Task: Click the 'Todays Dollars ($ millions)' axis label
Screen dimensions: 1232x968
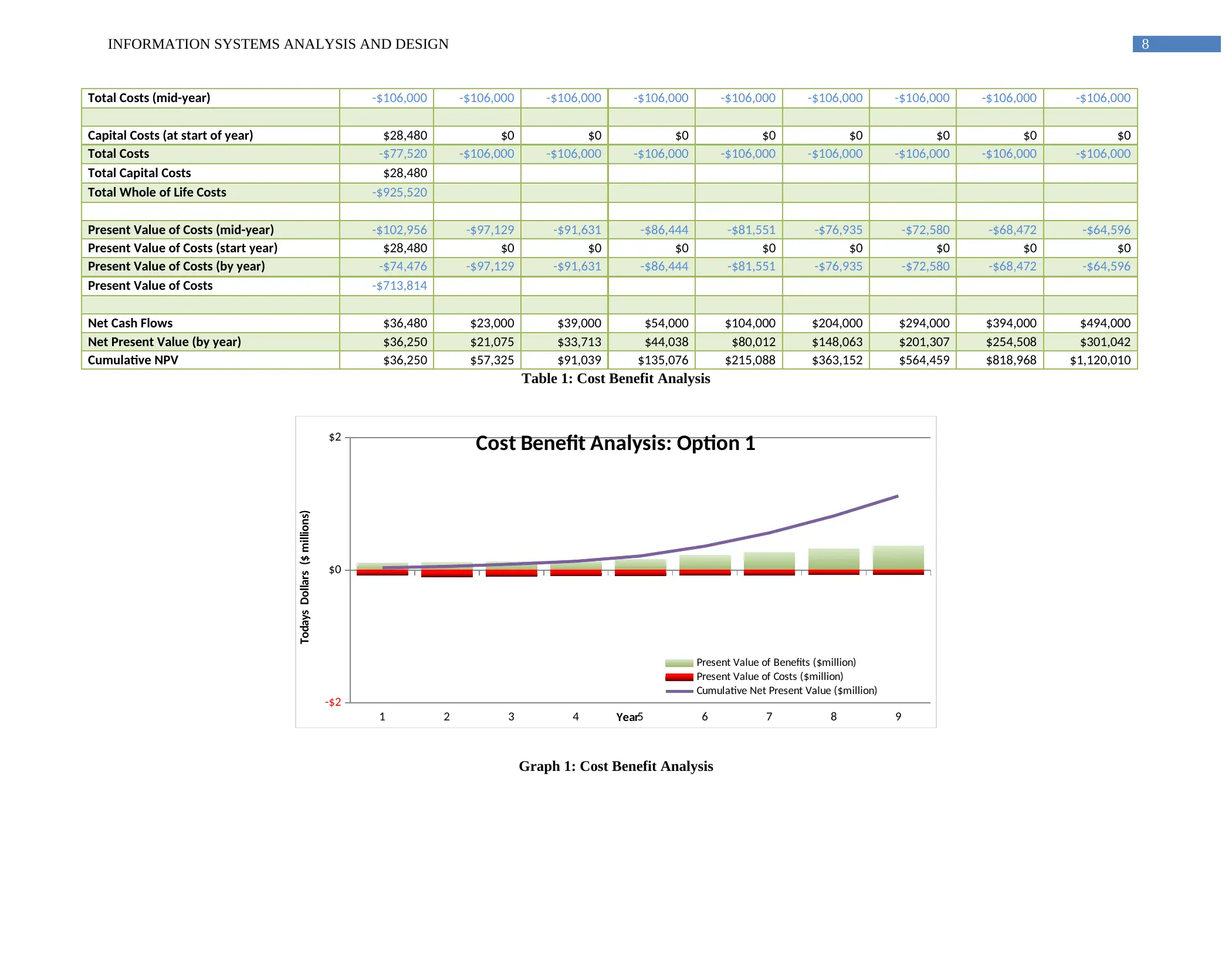Action: coord(304,577)
